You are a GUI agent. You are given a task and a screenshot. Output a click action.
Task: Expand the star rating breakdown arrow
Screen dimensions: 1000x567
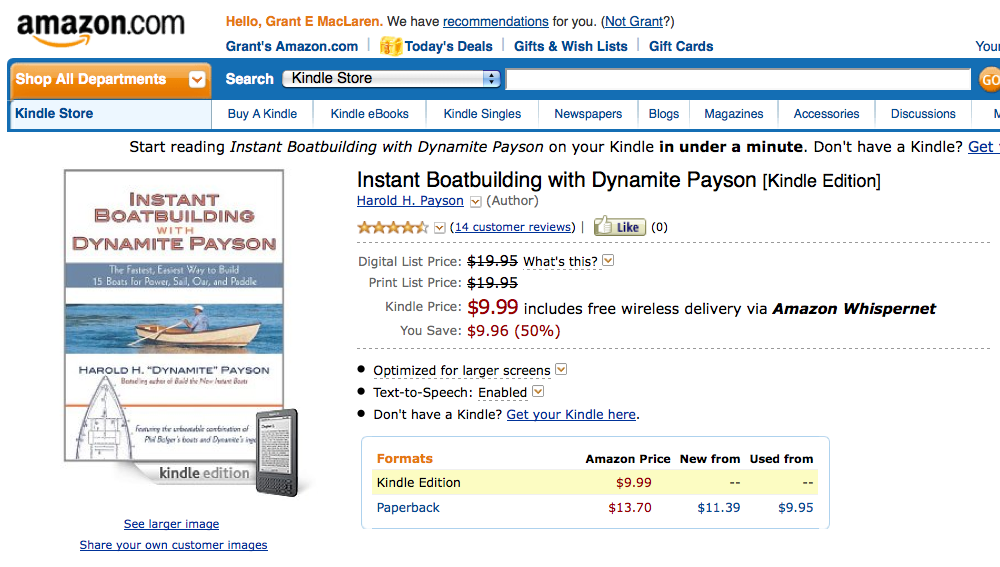[439, 228]
